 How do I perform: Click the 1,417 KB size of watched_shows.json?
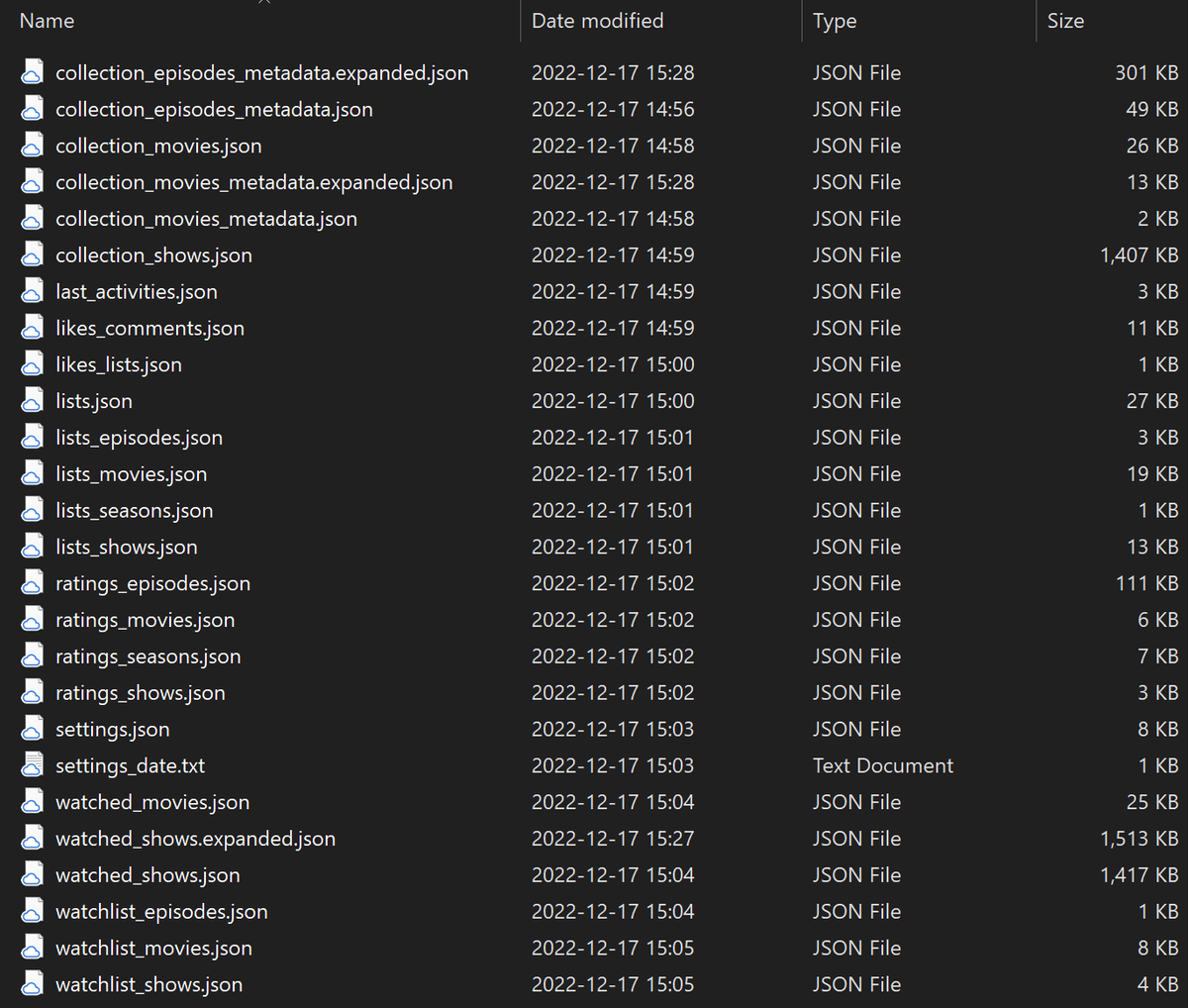point(1138,875)
